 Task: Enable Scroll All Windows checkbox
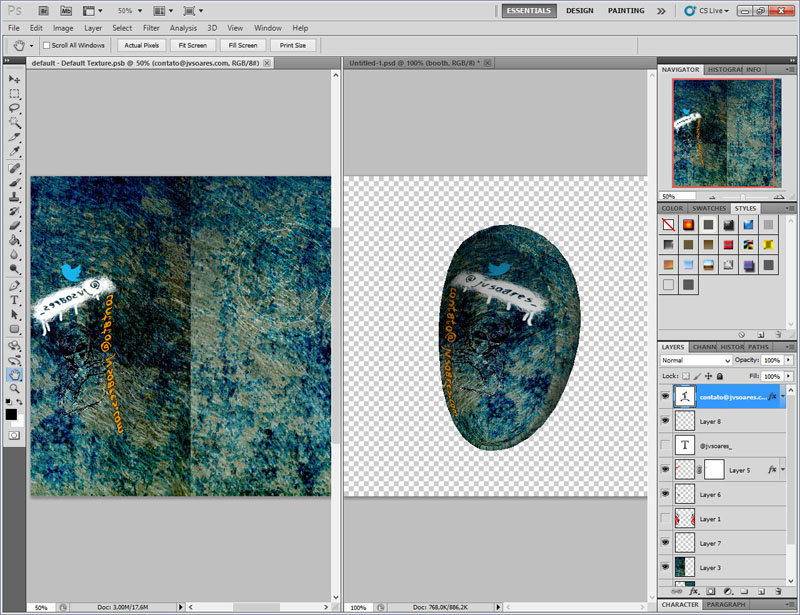click(x=47, y=45)
